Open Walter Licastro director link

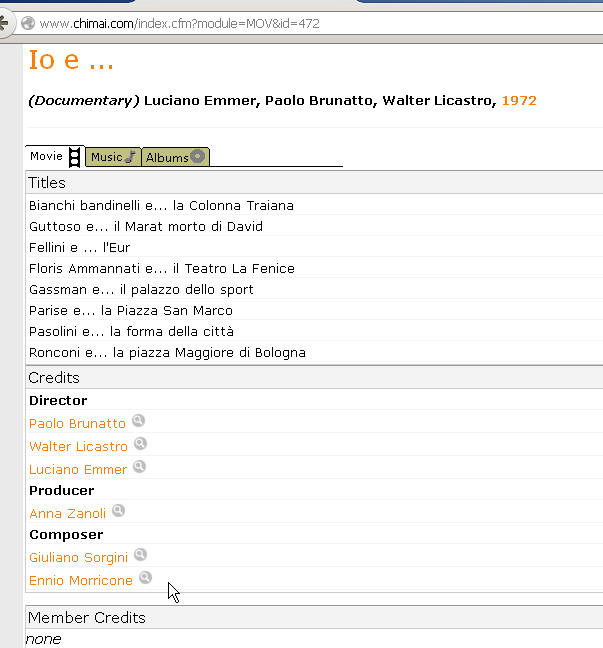pos(79,447)
